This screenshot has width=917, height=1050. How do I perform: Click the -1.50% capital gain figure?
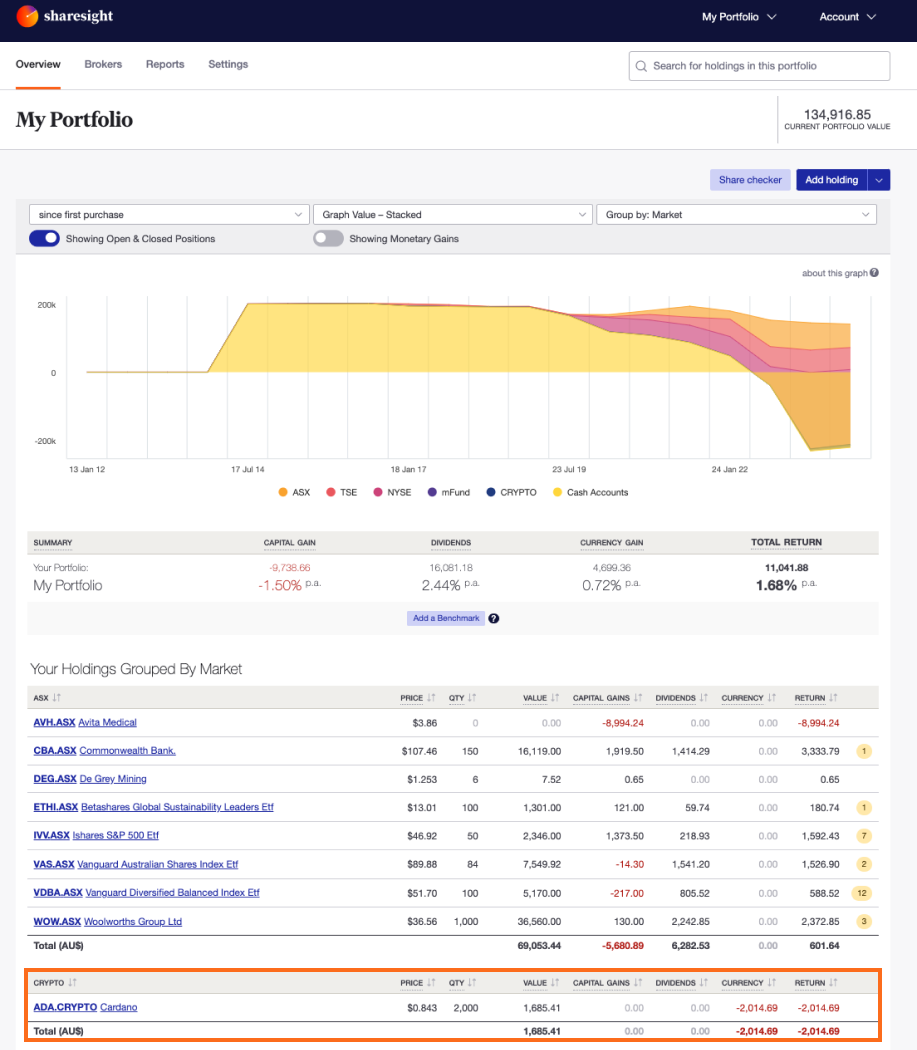point(280,585)
